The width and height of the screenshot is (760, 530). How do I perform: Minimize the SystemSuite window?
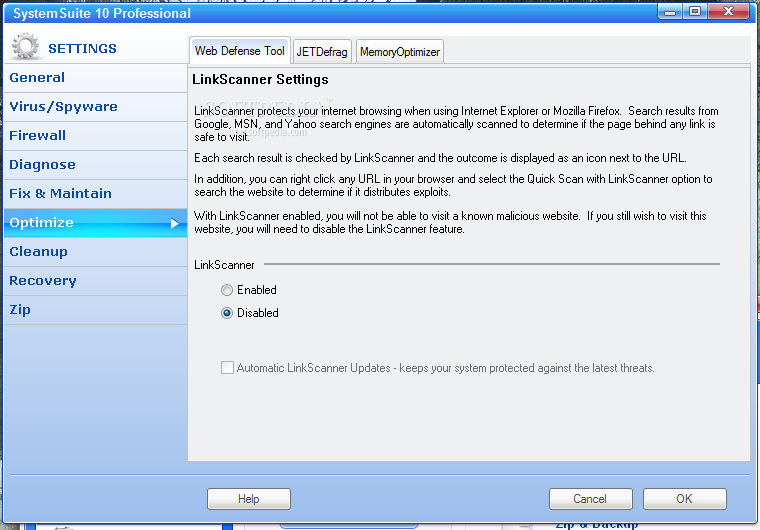670,11
